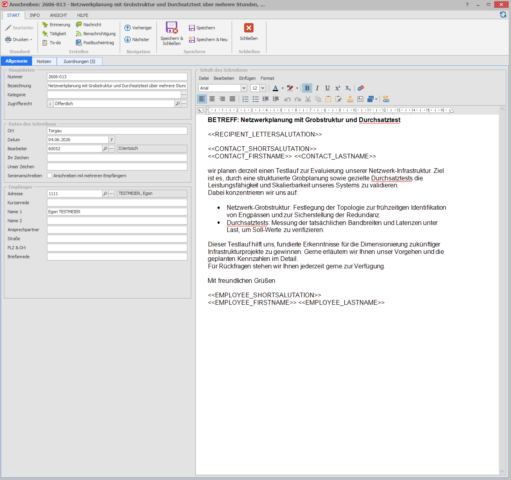Viewport: 511px width, 480px height.
Task: Open the font size dropdown
Action: pos(263,88)
